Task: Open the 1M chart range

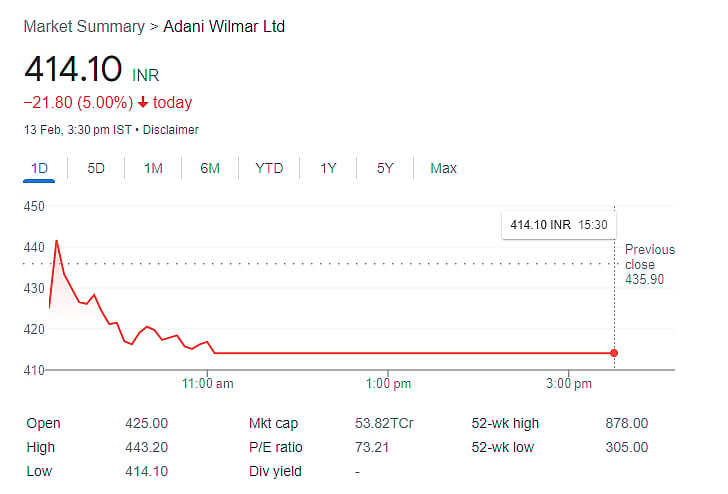Action: [x=153, y=168]
